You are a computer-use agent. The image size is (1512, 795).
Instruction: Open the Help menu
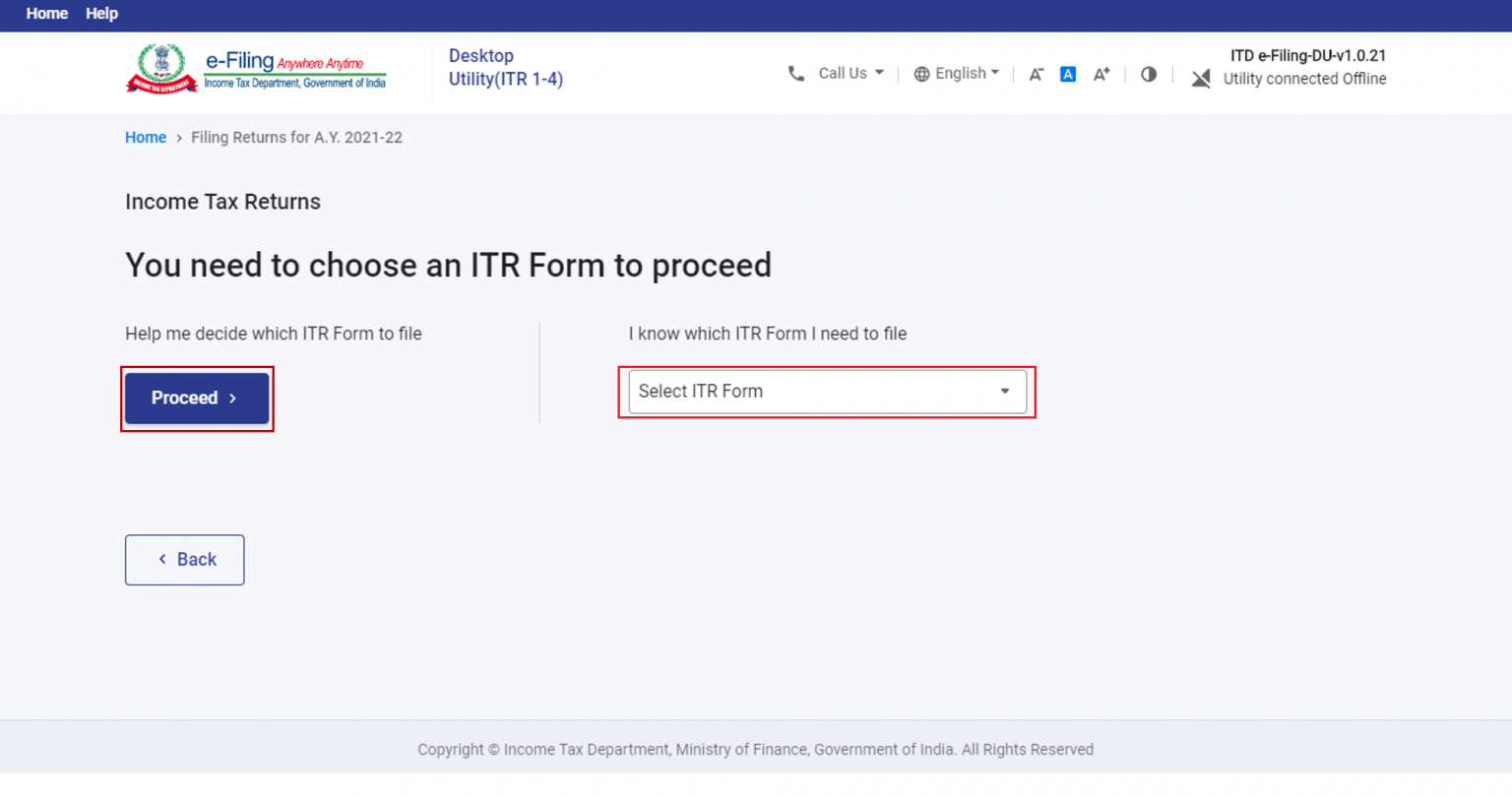pyautogui.click(x=101, y=14)
